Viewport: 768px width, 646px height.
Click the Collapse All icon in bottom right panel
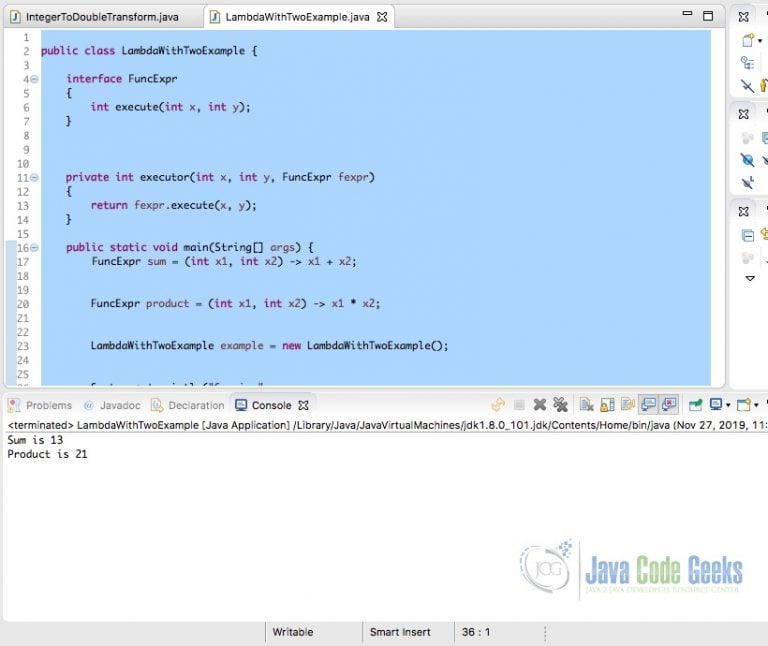[x=747, y=236]
